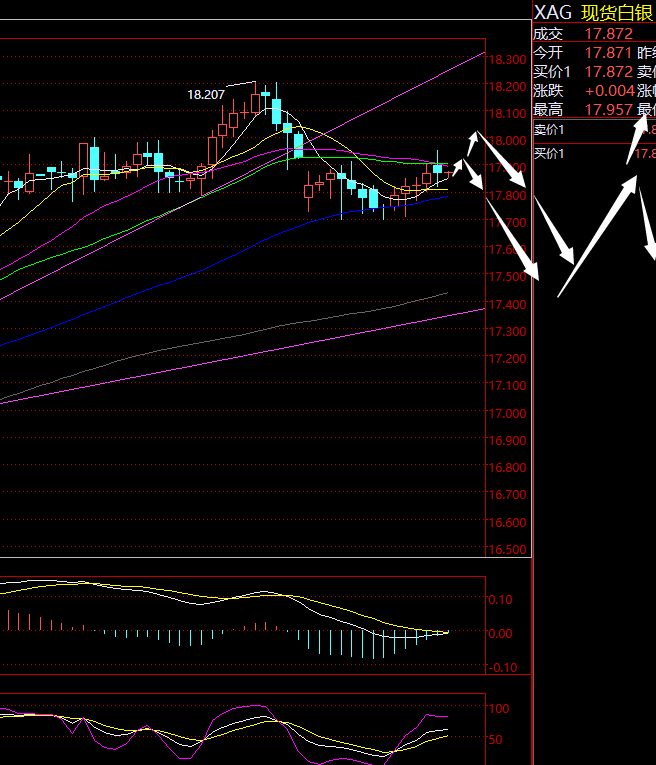This screenshot has height=765, width=656.
Task: Click the 18.207 peak price annotation on chart
Action: click(x=206, y=95)
